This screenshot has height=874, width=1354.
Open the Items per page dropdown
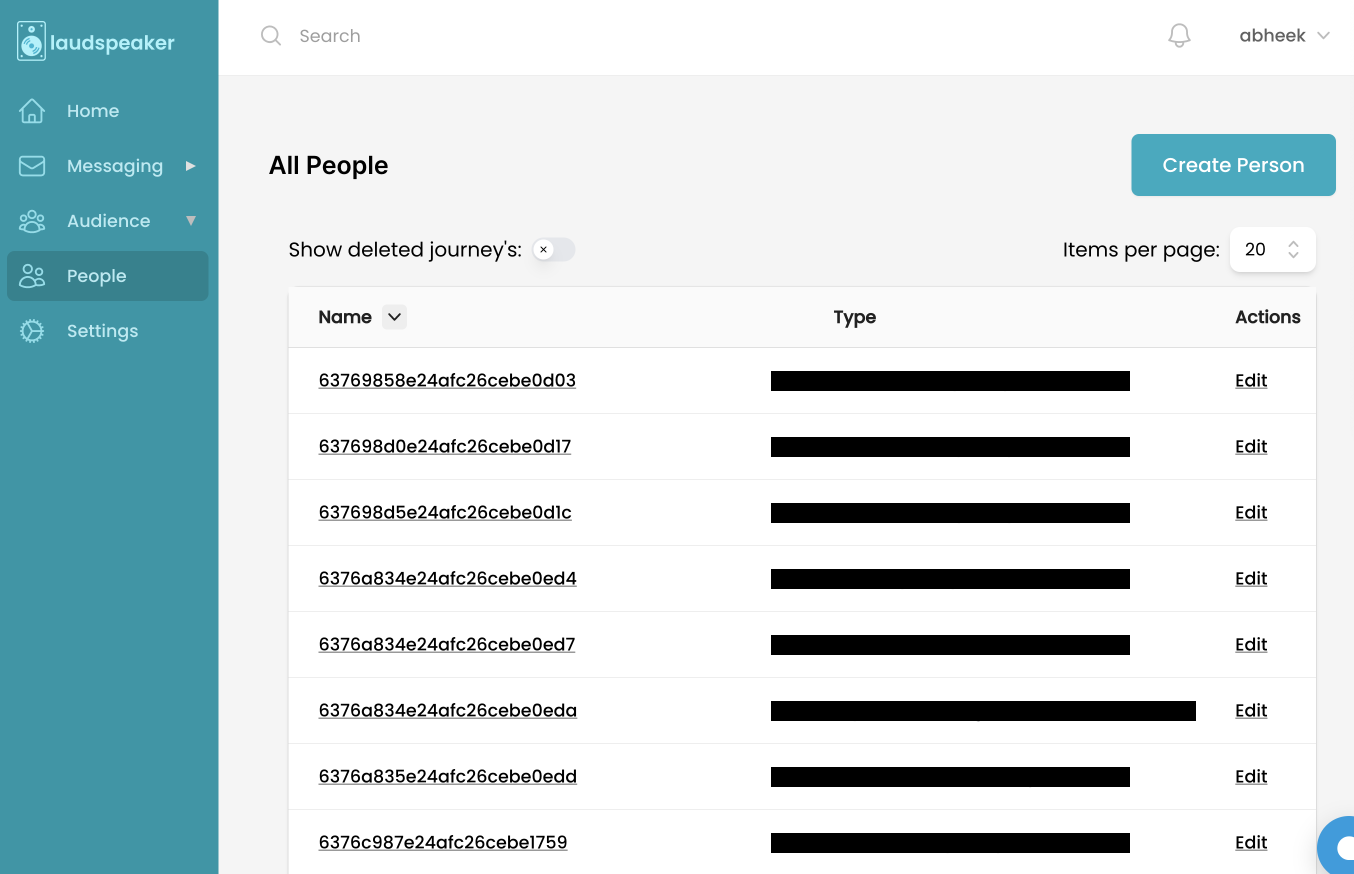(1272, 250)
